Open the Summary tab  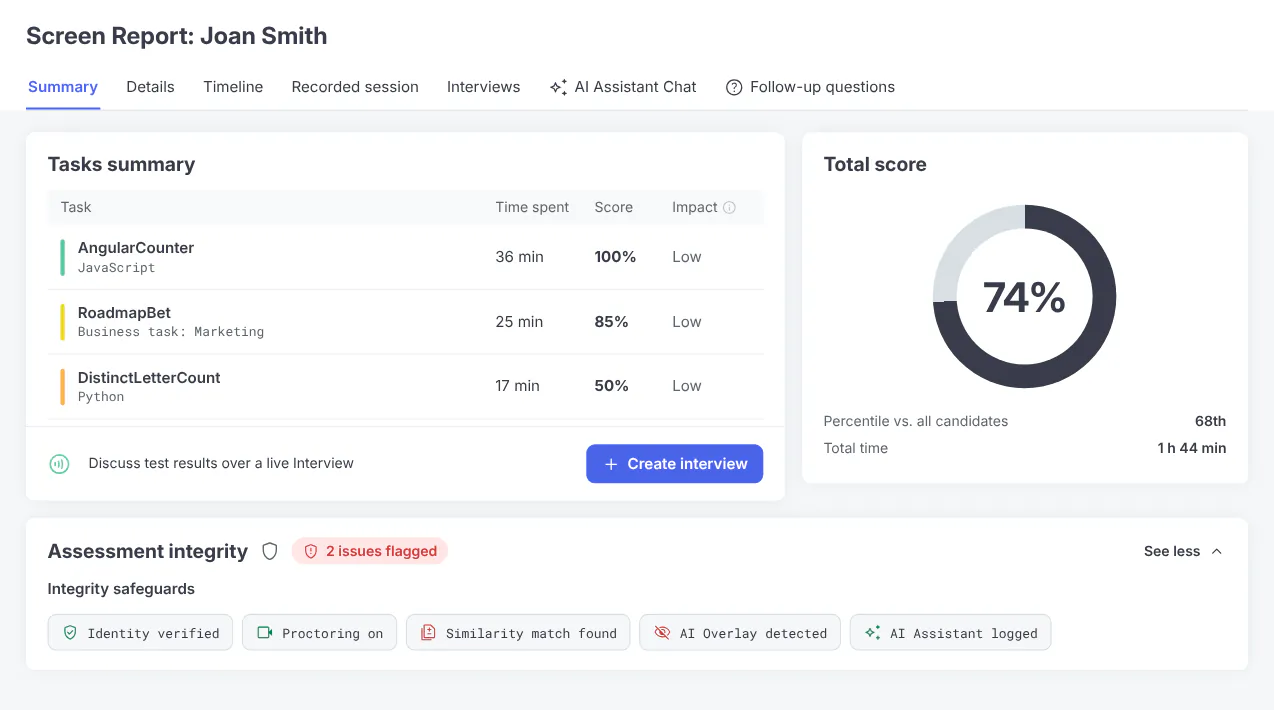coord(63,87)
